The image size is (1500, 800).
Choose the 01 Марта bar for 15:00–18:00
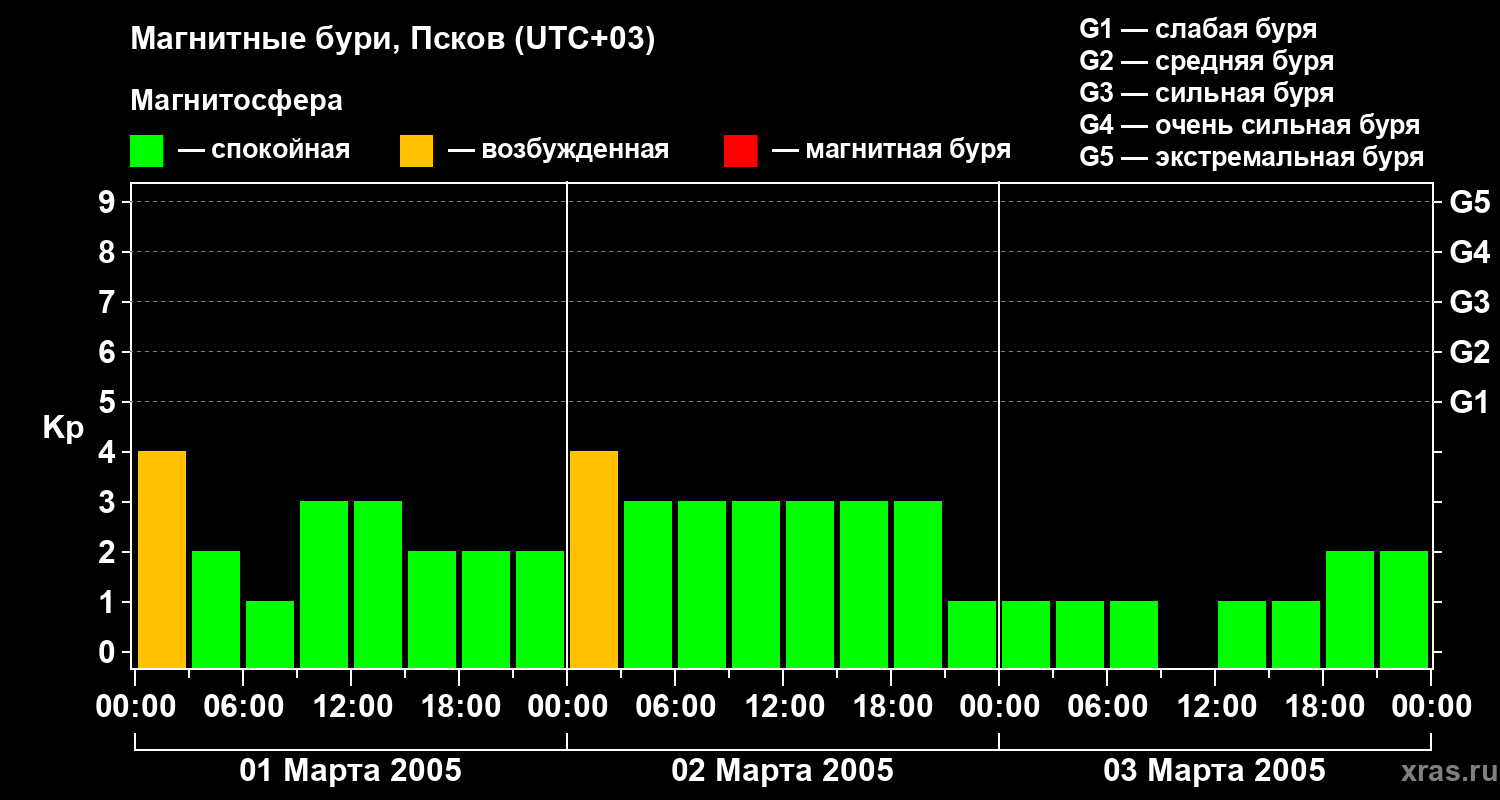coord(432,609)
